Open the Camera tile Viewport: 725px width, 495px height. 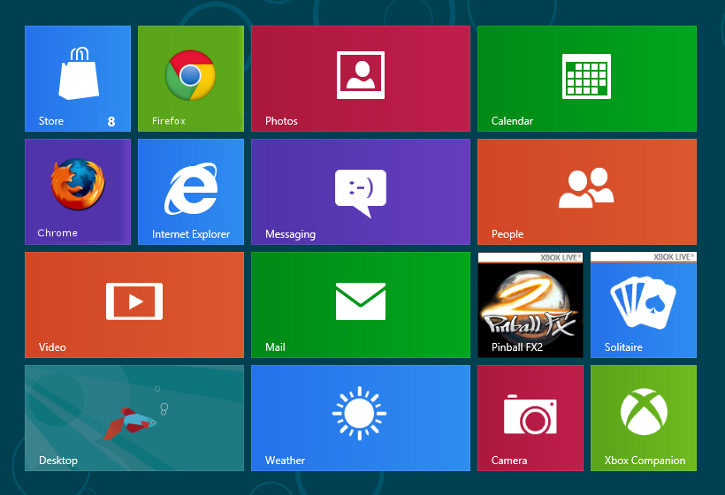pyautogui.click(x=530, y=418)
